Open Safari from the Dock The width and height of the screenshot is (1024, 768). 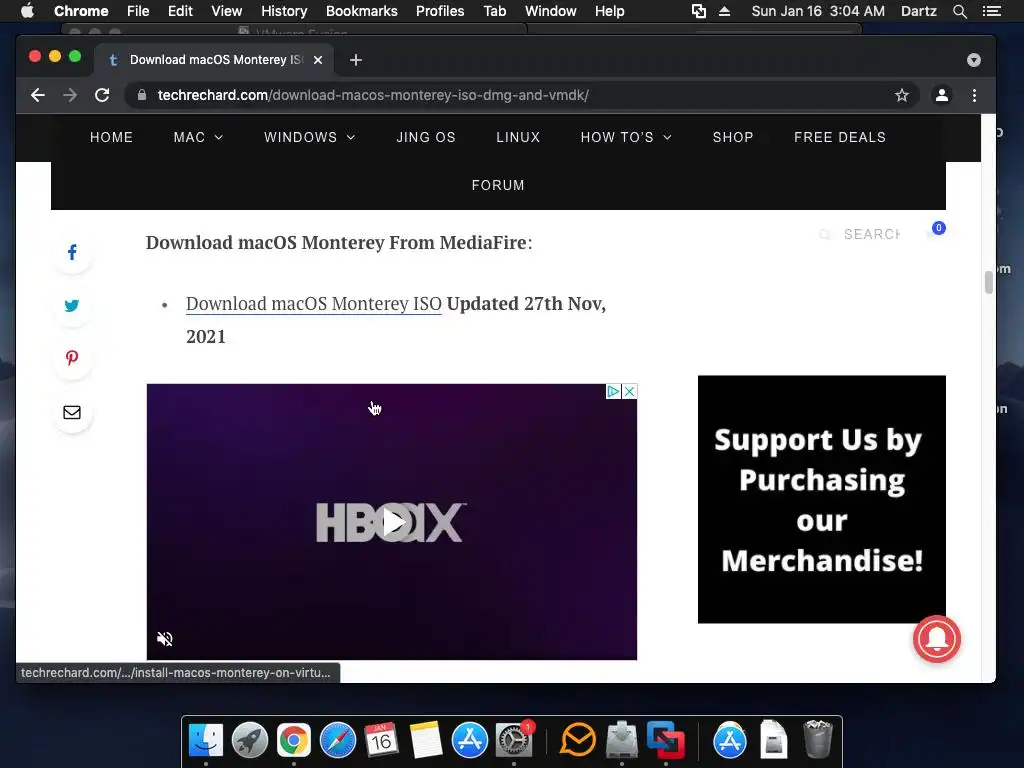click(x=338, y=741)
